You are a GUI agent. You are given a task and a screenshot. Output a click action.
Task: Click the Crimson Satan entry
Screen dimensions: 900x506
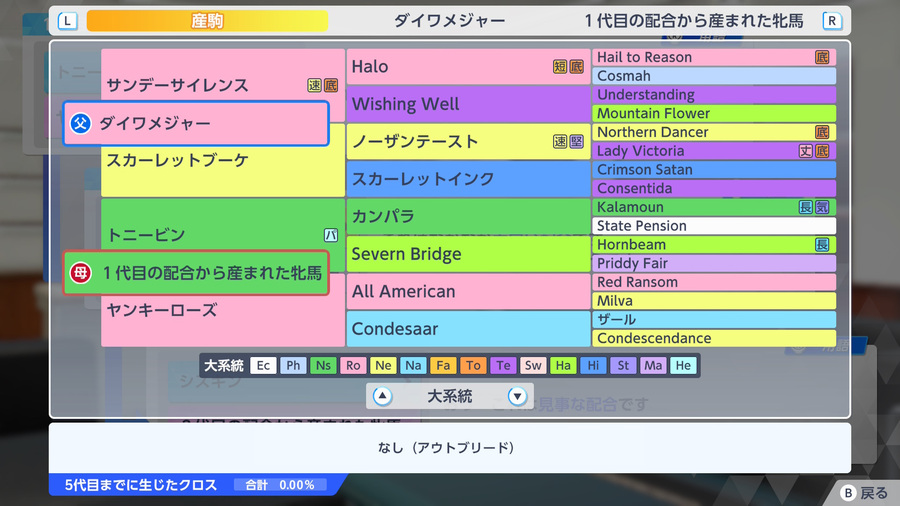point(714,170)
